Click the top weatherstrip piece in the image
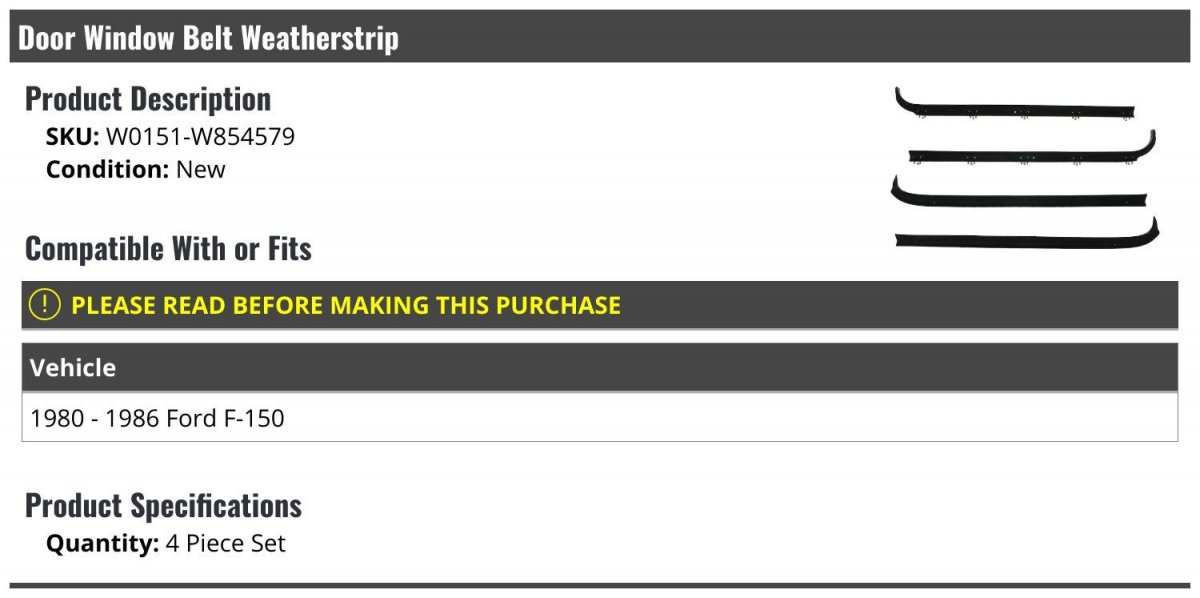The image size is (1200, 598). pos(1015,105)
